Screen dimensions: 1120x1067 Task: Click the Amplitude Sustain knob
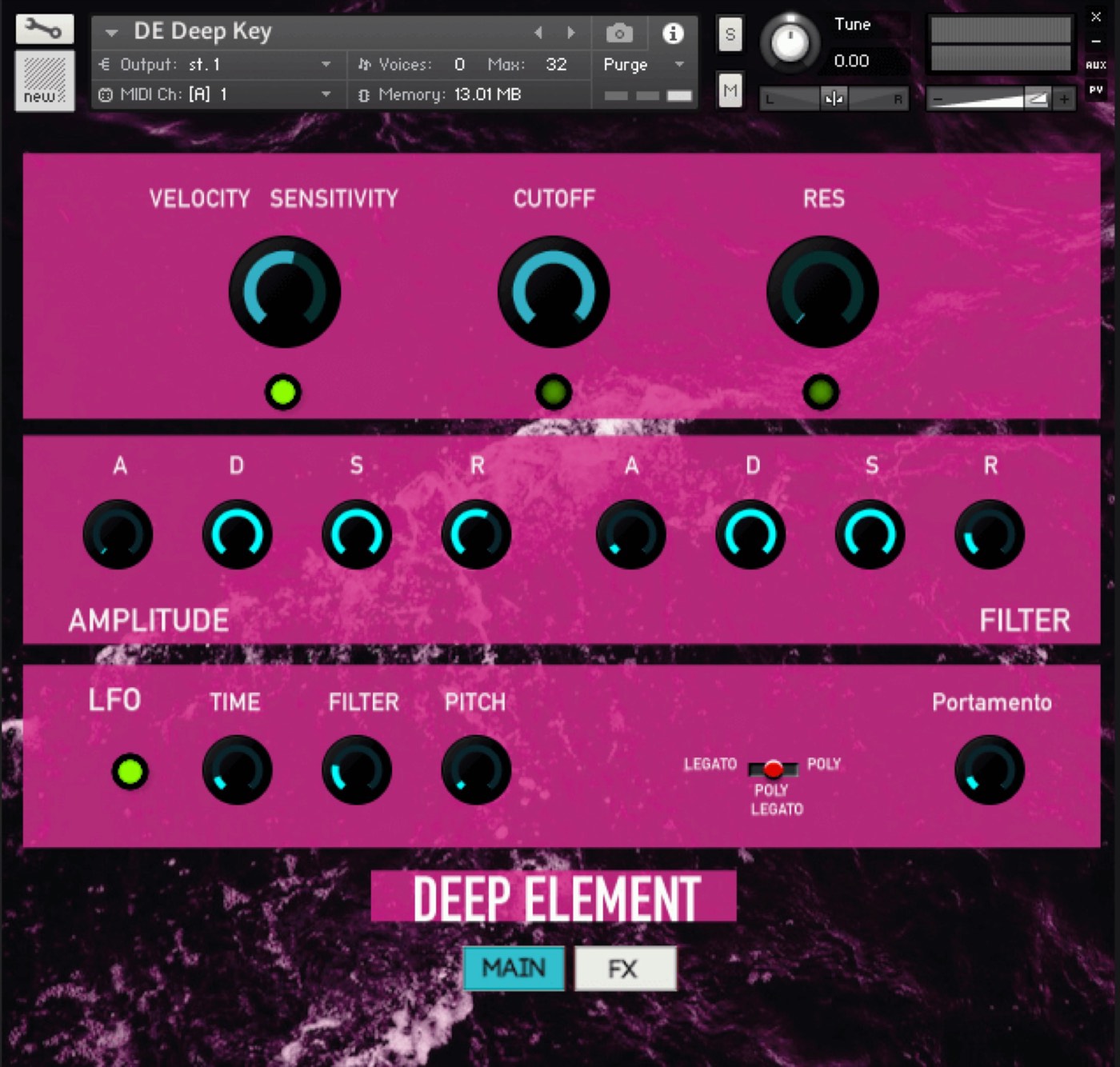[357, 534]
